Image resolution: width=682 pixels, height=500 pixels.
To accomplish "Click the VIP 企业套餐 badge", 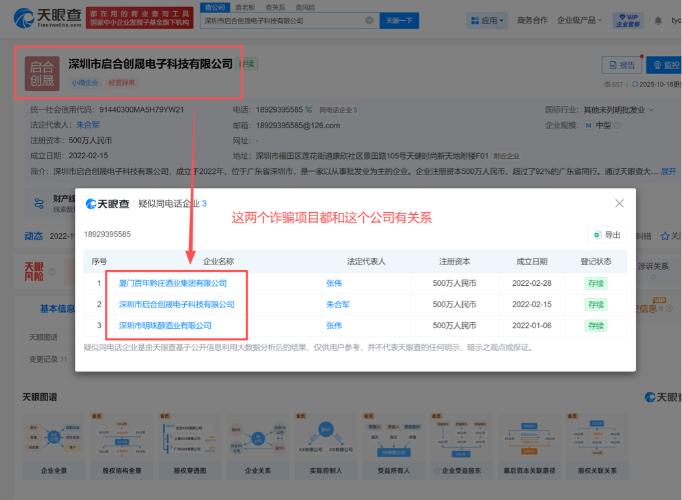I will [x=628, y=20].
